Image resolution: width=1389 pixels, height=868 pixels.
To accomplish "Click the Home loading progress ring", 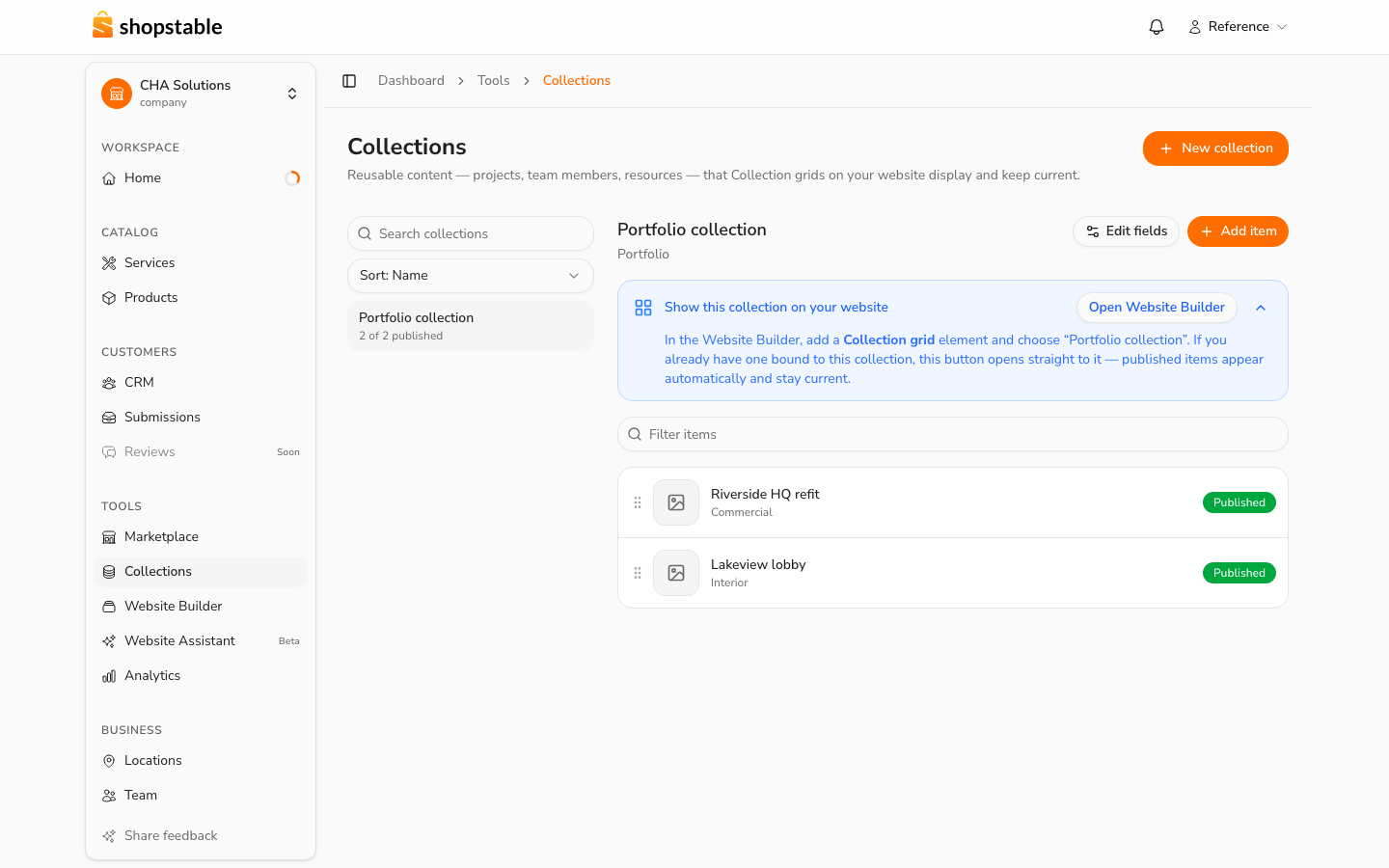I will [292, 178].
